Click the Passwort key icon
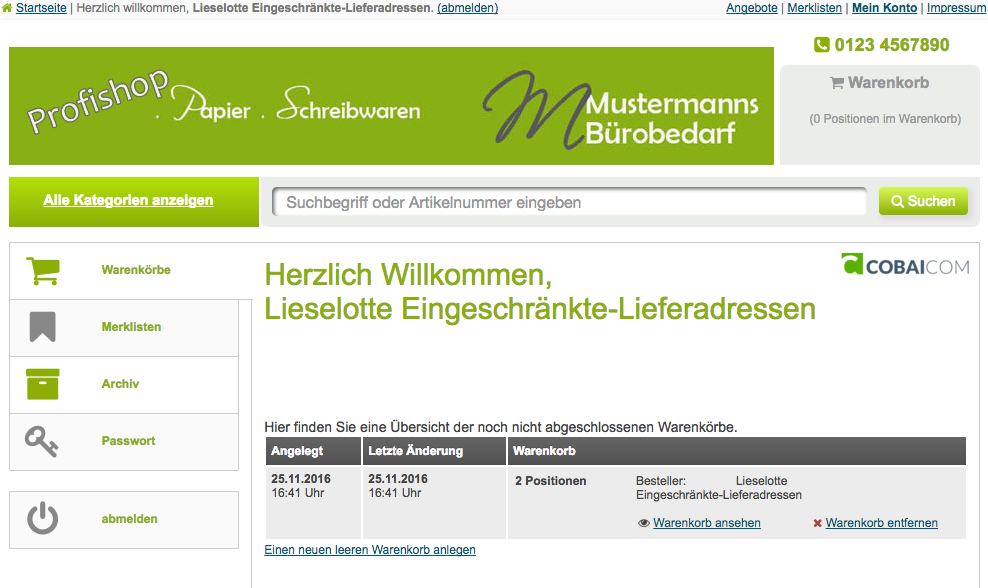The height and width of the screenshot is (588, 988). tap(42, 441)
